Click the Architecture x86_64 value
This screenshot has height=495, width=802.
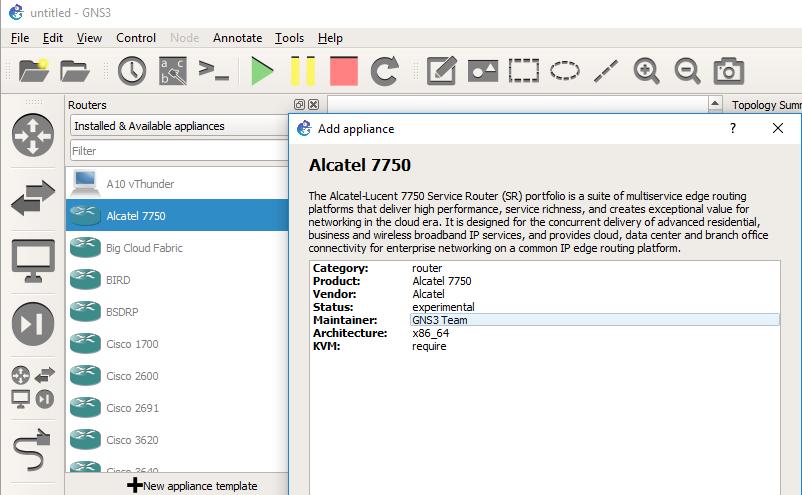(x=430, y=333)
